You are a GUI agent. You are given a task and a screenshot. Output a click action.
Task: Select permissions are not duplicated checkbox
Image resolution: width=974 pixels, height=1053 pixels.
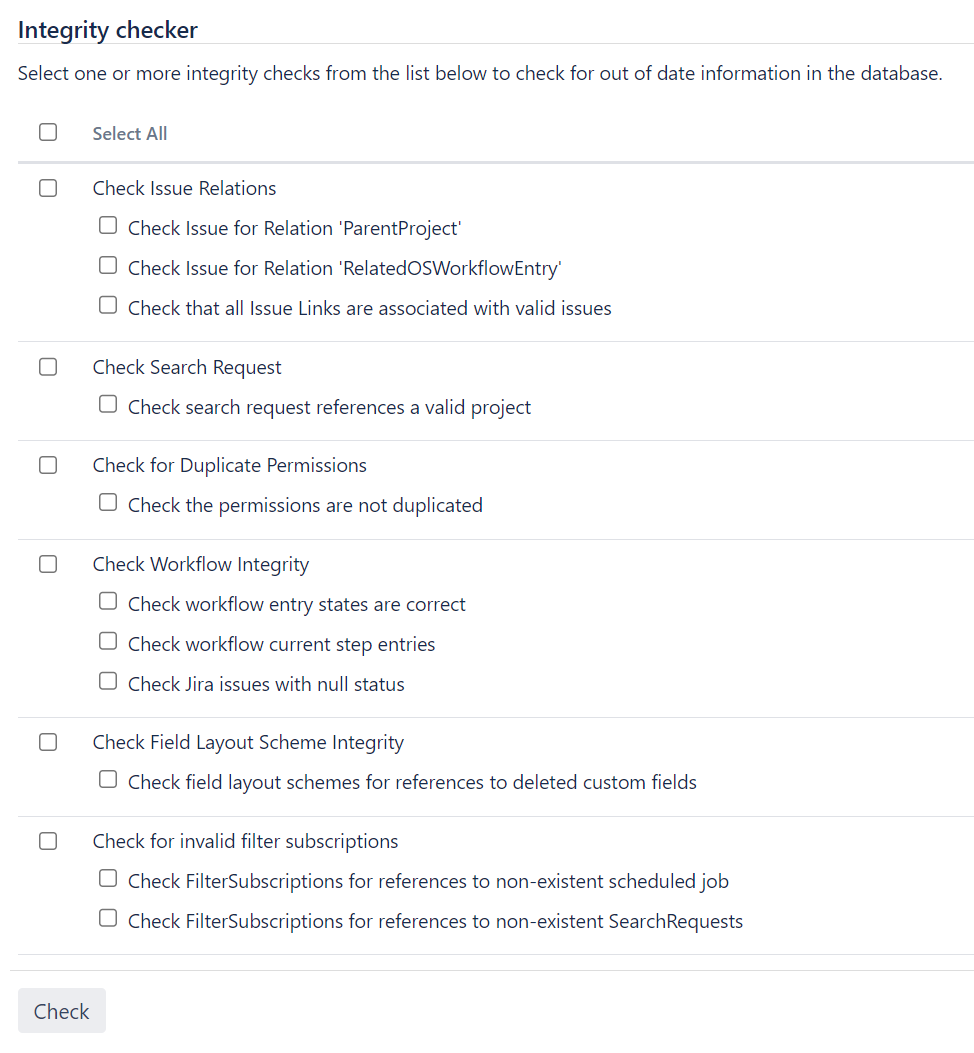[108, 502]
